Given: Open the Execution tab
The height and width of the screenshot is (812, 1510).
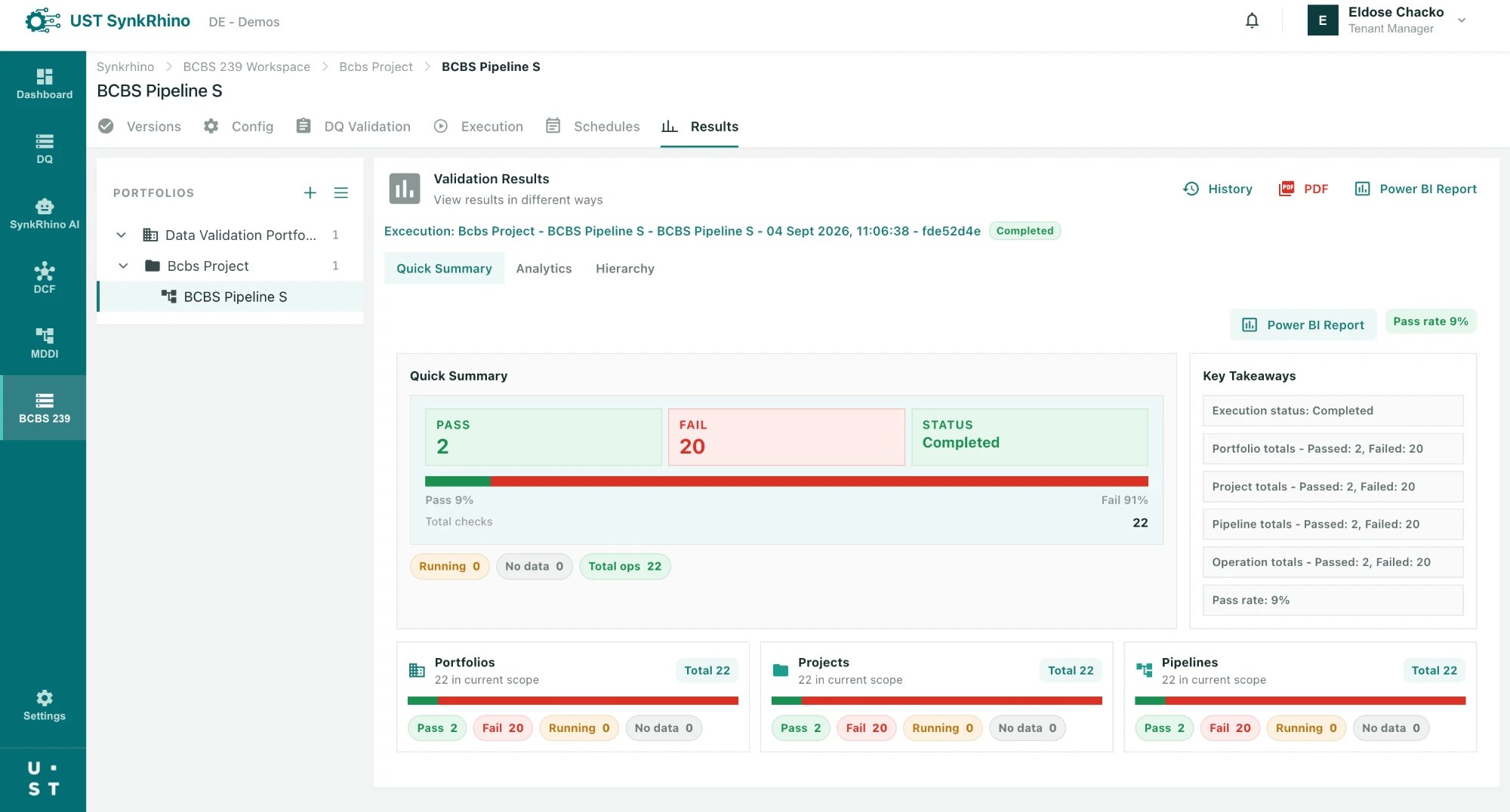Looking at the screenshot, I should pos(479,126).
